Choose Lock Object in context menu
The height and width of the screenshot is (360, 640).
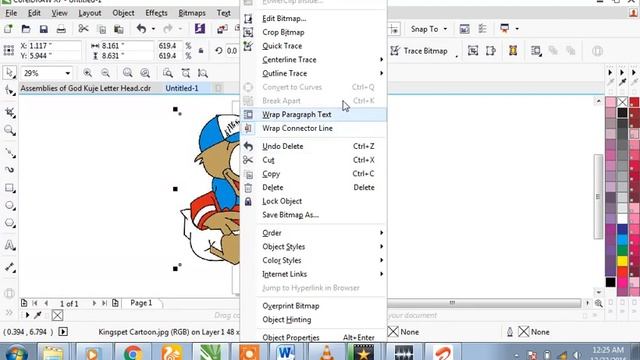(313, 201)
